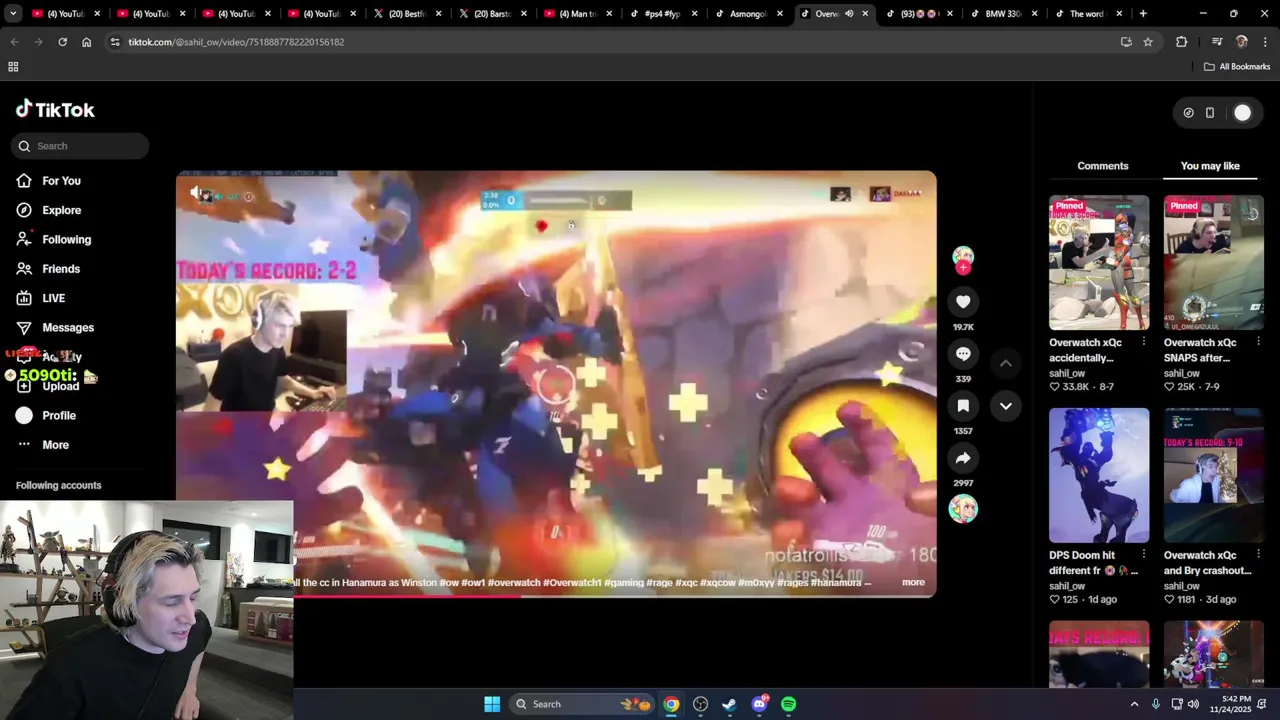Screen dimensions: 1280x720
Task: Bookmark this tab with the star icon
Action: tap(1148, 42)
